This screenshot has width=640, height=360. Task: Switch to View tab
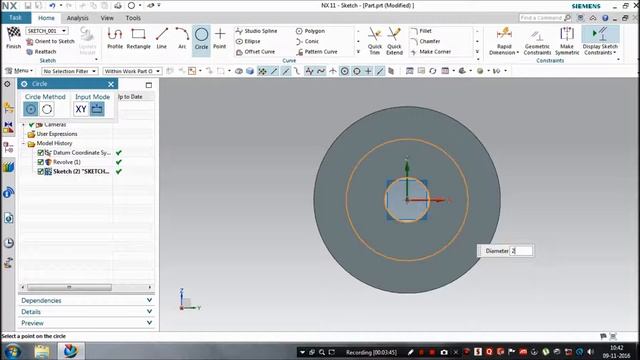107,18
